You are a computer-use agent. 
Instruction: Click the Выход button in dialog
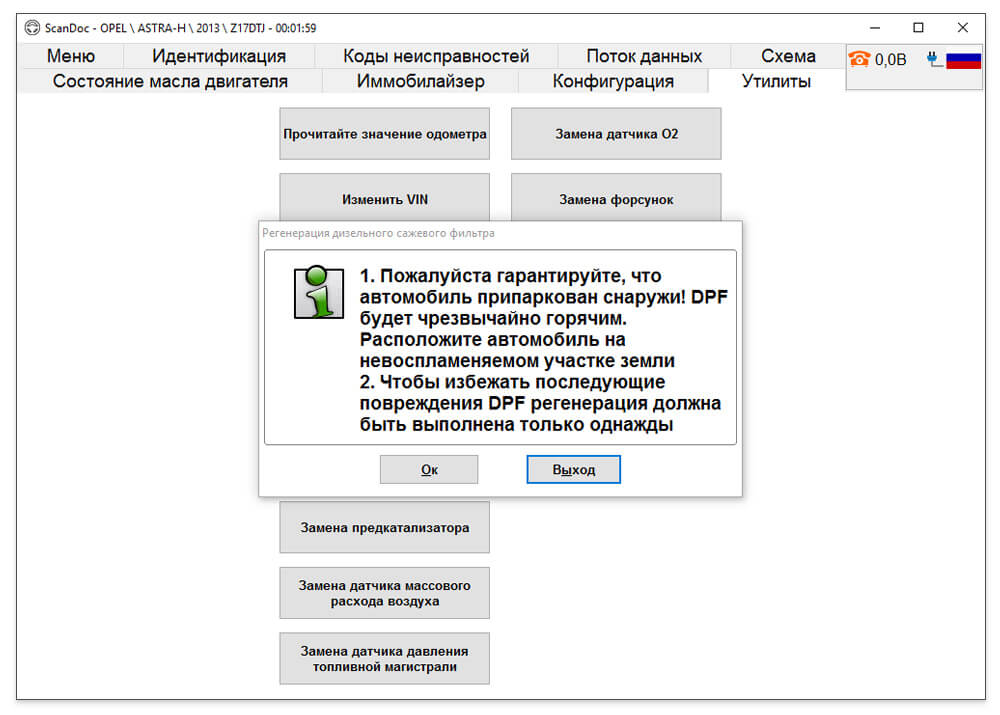[573, 469]
